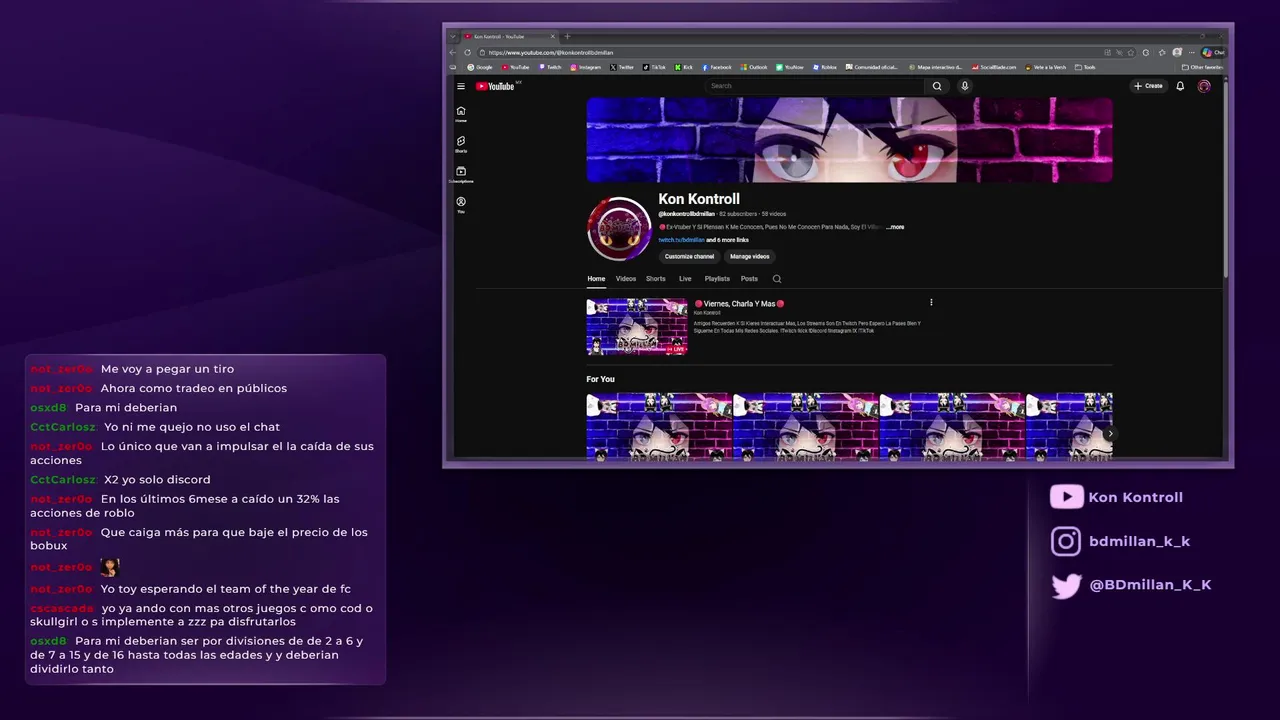Switch to the Videos channel tab
This screenshot has height=720, width=1280.
pyautogui.click(x=626, y=279)
